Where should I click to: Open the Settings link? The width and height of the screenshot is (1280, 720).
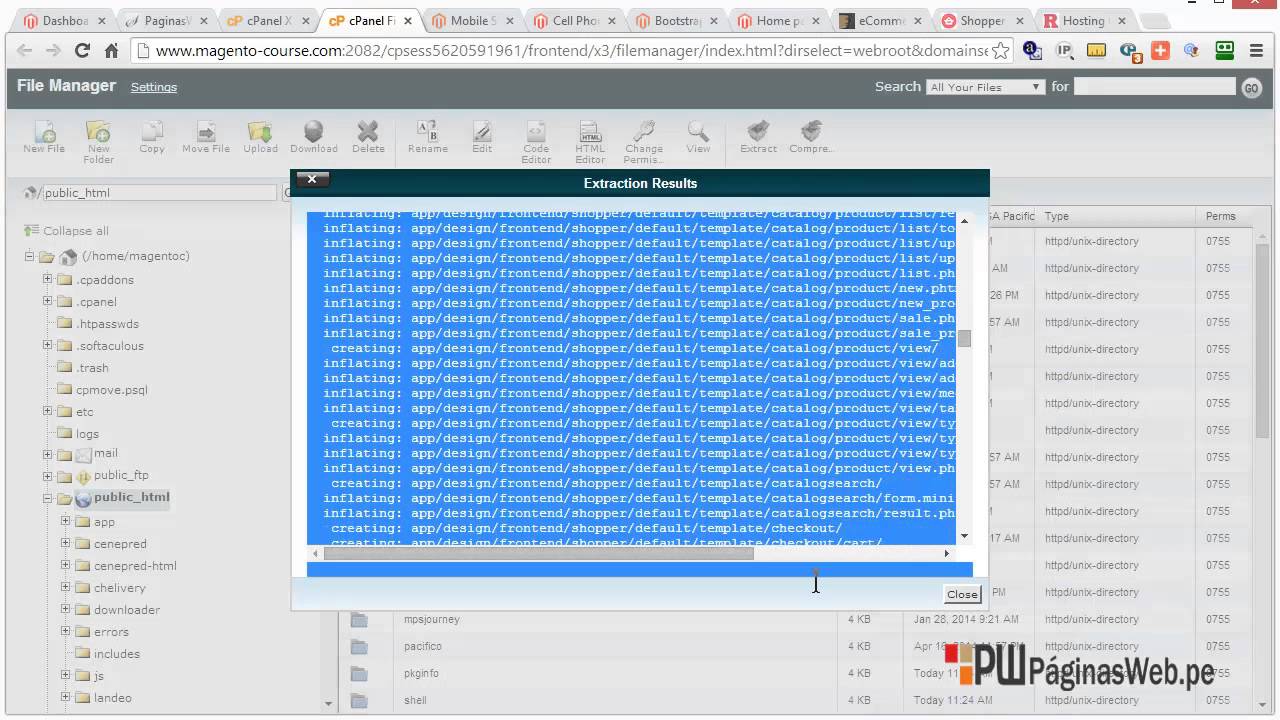154,87
